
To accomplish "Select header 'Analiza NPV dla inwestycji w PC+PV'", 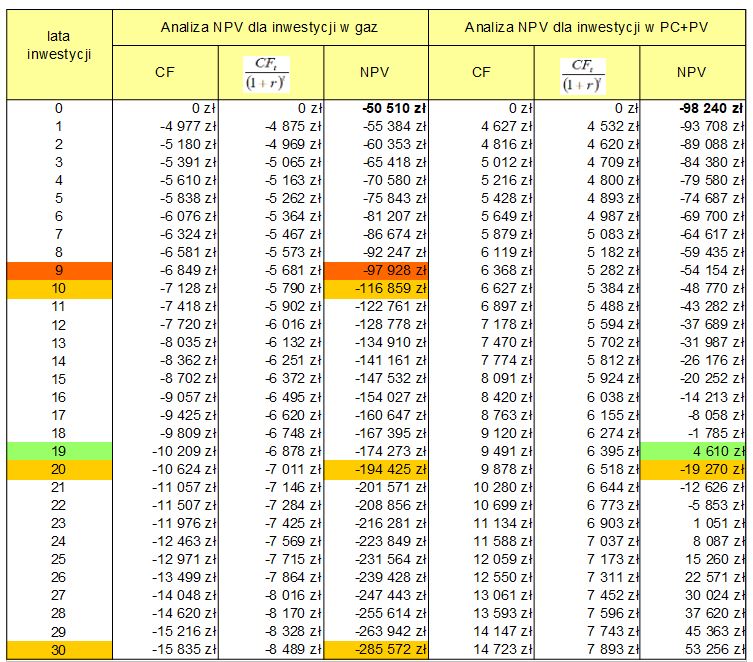I will [x=587, y=27].
